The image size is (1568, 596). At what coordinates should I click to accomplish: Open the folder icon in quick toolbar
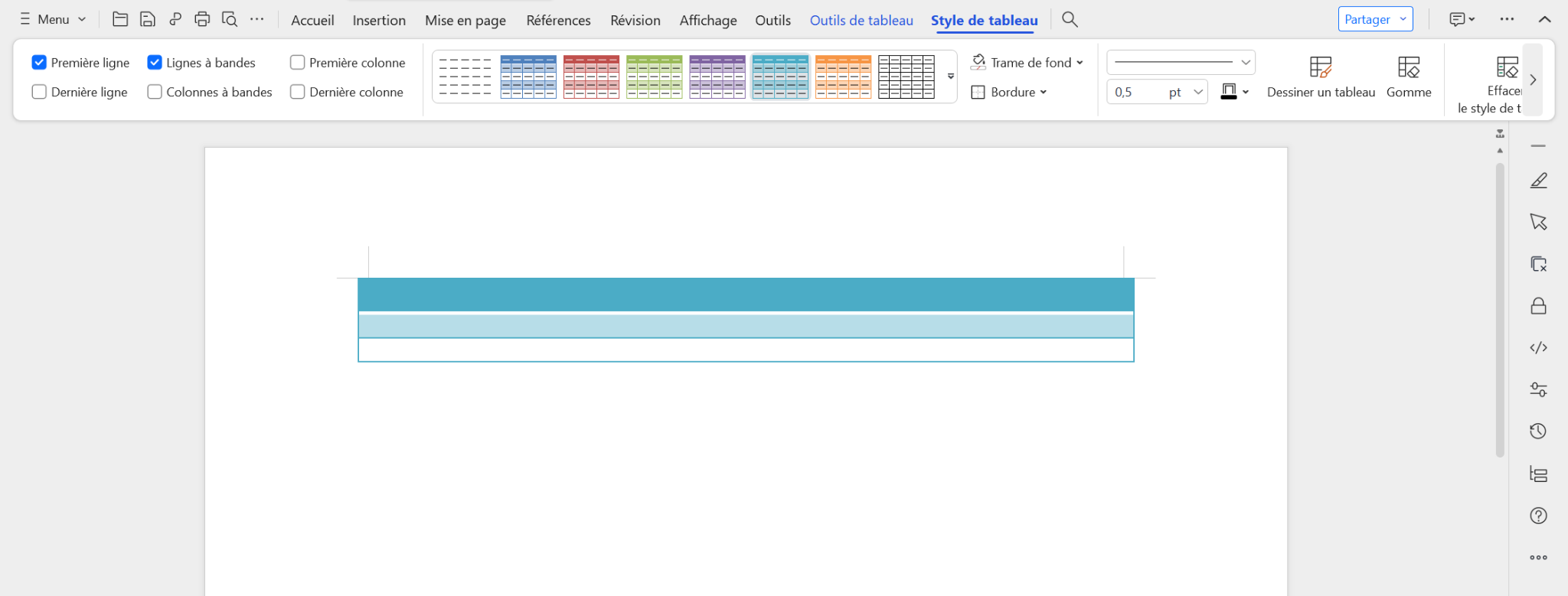click(x=120, y=19)
